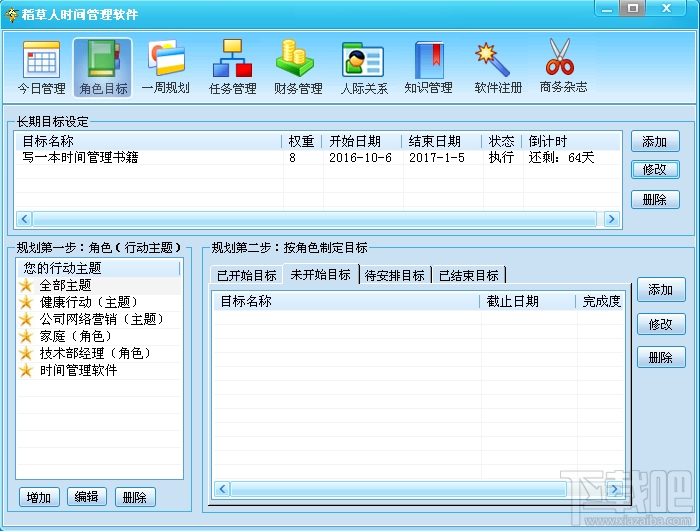Click star icon beside 全部主题
The height and width of the screenshot is (531, 700).
26,285
